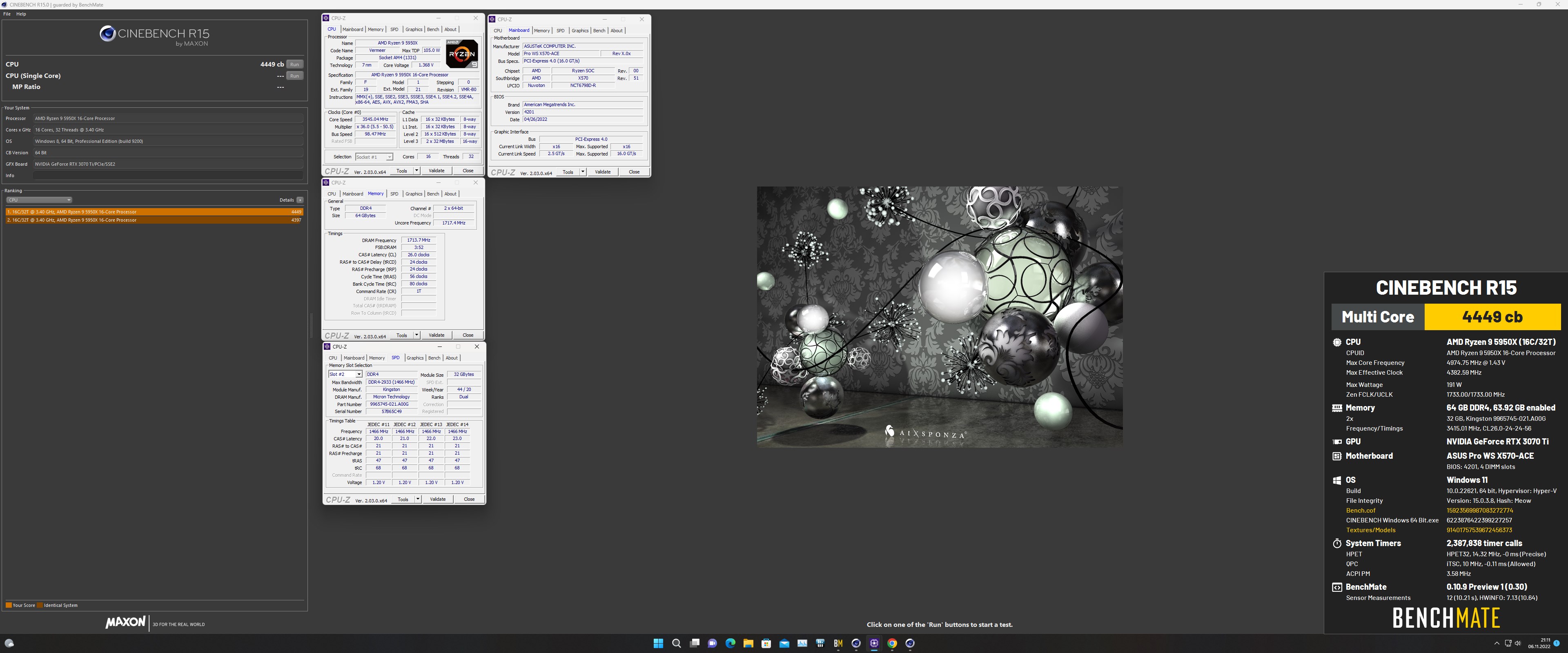Click Close button at bottom of CPU-Z SPD window
1568x653 pixels.
tap(469, 499)
